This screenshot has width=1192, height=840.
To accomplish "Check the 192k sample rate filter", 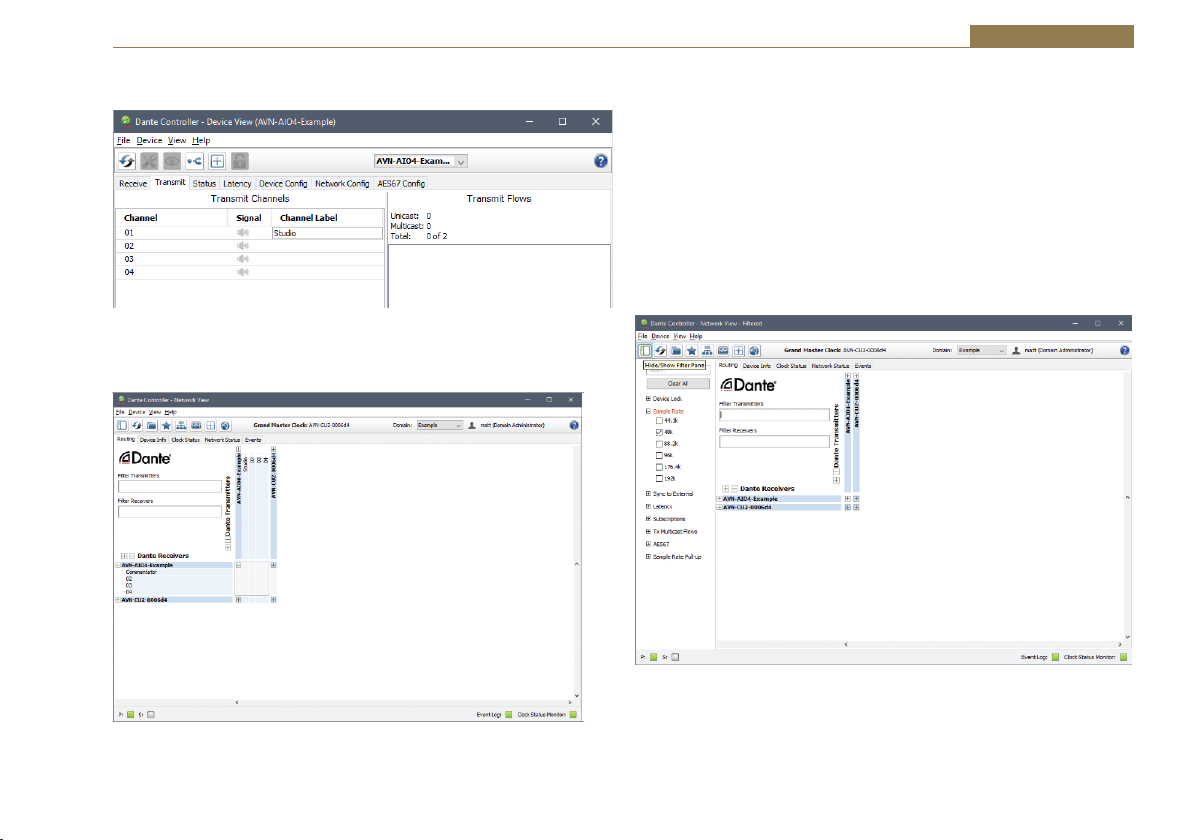I will 659,479.
